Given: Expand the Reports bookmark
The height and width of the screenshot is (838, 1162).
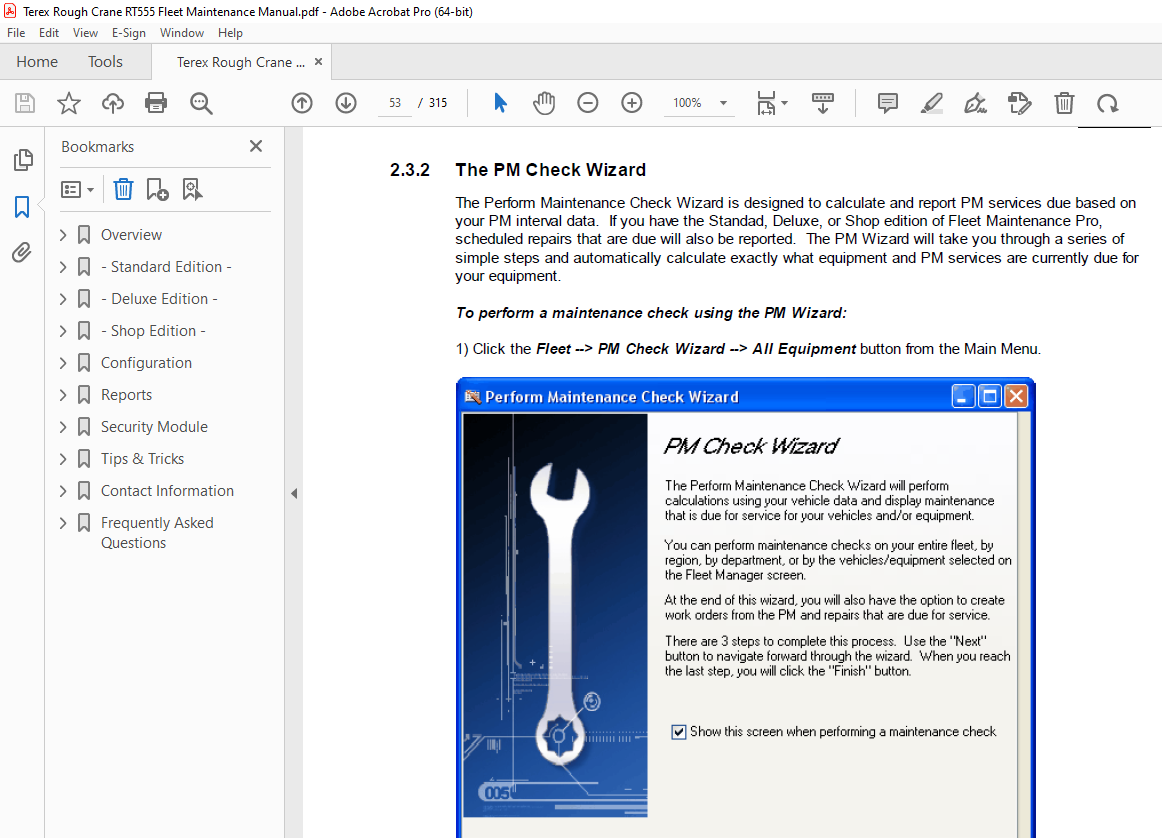Looking at the screenshot, I should coord(63,395).
